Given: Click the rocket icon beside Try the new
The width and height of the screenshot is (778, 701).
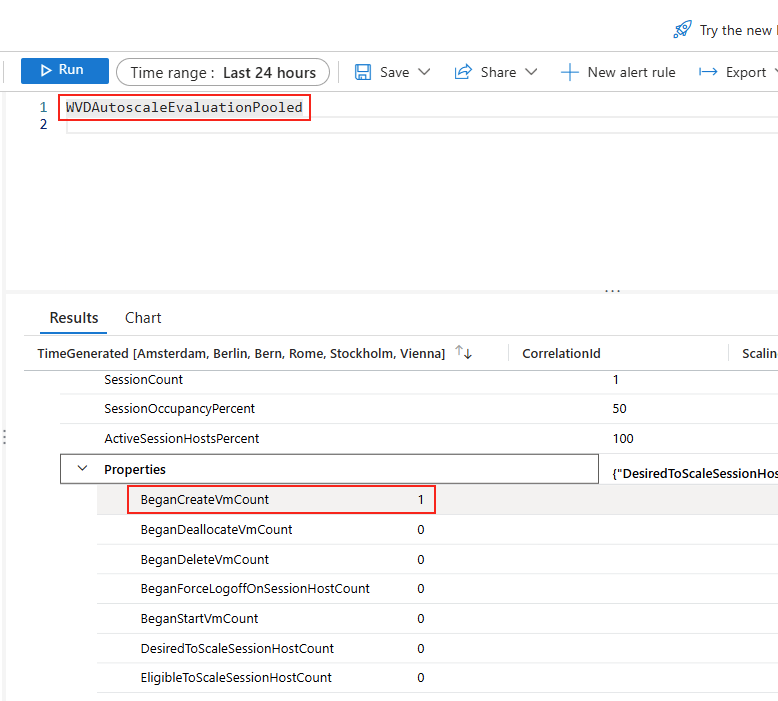Looking at the screenshot, I should click(x=682, y=29).
